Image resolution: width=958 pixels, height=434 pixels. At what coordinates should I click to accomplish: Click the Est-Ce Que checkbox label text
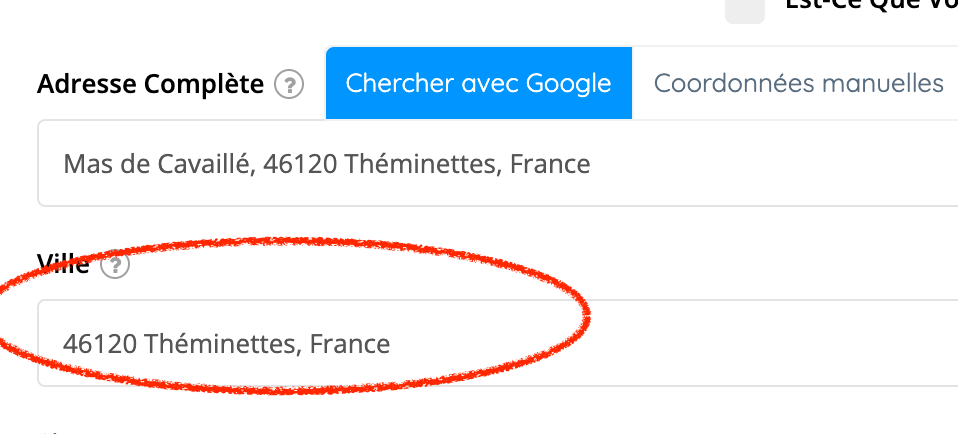pos(871,5)
